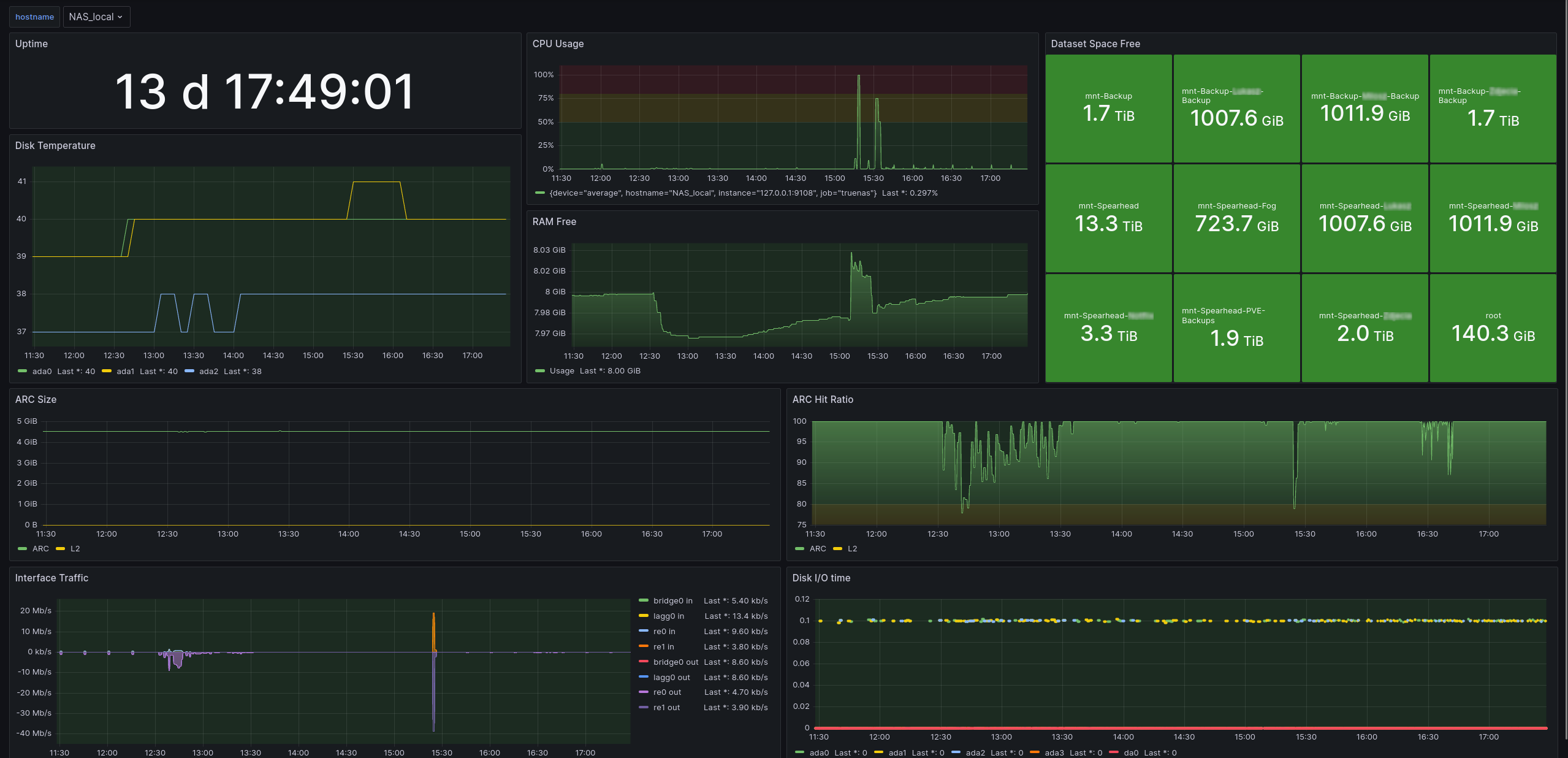Select the mnt-Spearhead-Fog 723.7 GiB tile
Image resolution: width=1568 pixels, height=758 pixels.
pyautogui.click(x=1236, y=218)
